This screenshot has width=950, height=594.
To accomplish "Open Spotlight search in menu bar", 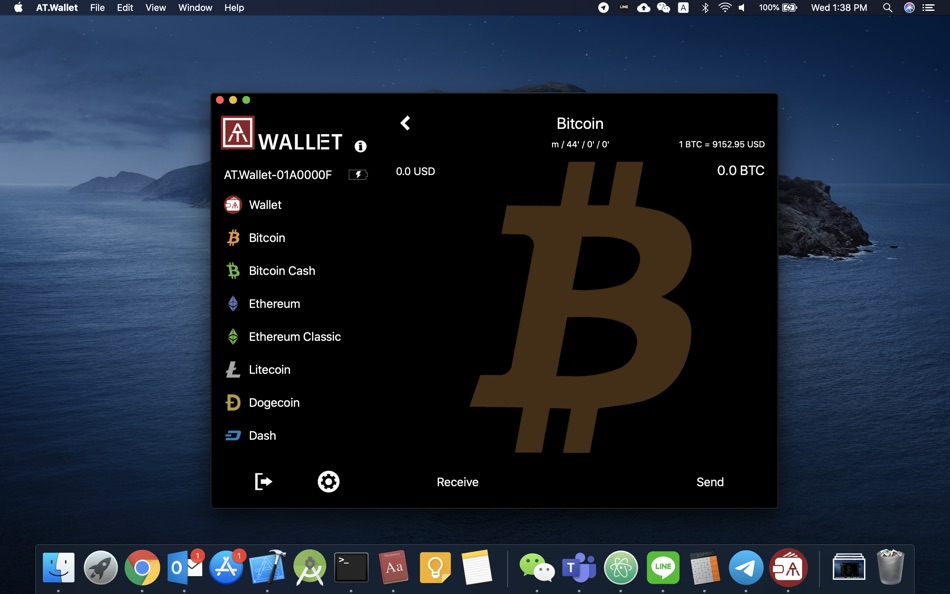I will pos(887,8).
